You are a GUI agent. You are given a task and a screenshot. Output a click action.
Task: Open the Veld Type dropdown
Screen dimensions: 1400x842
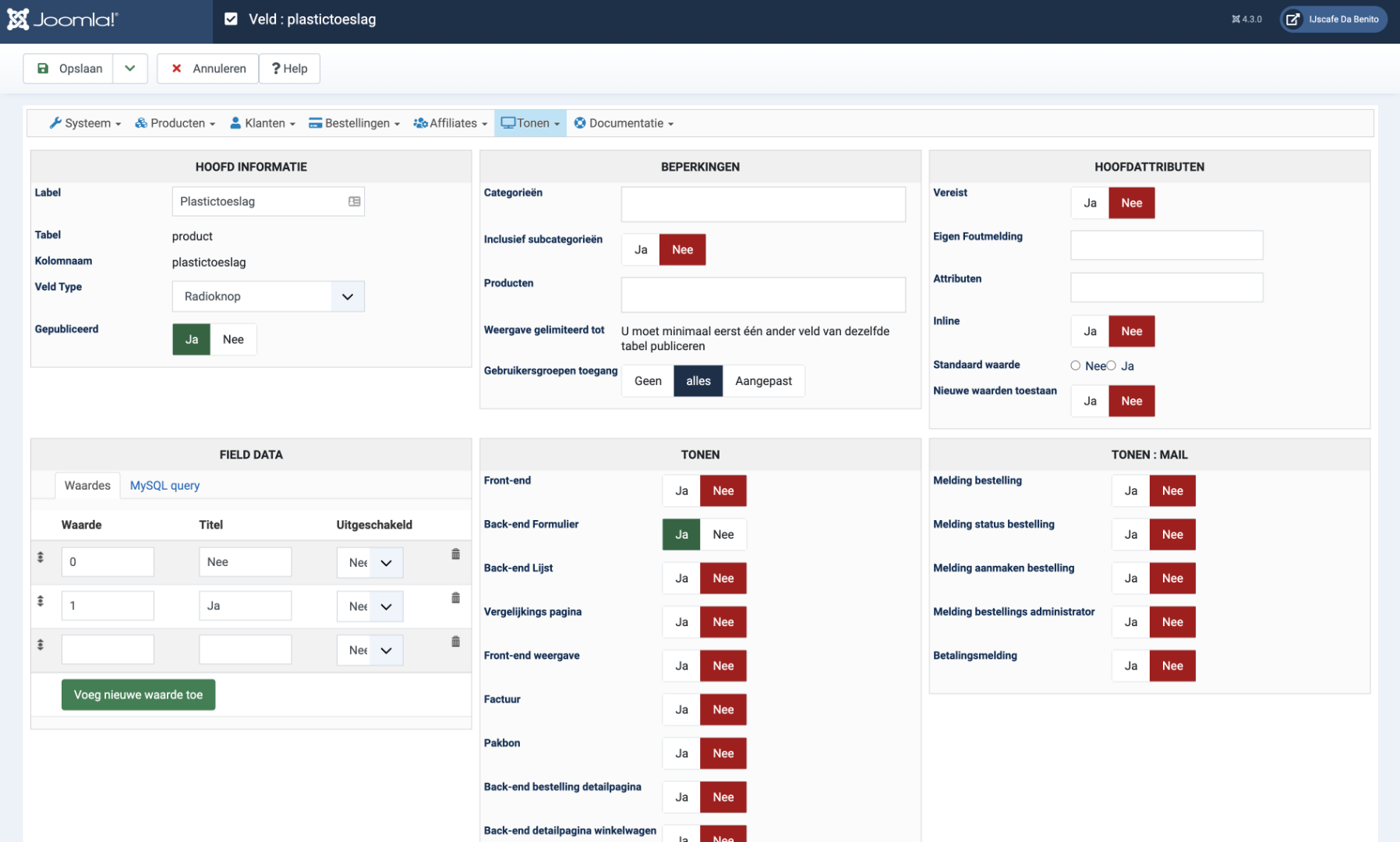click(x=268, y=296)
